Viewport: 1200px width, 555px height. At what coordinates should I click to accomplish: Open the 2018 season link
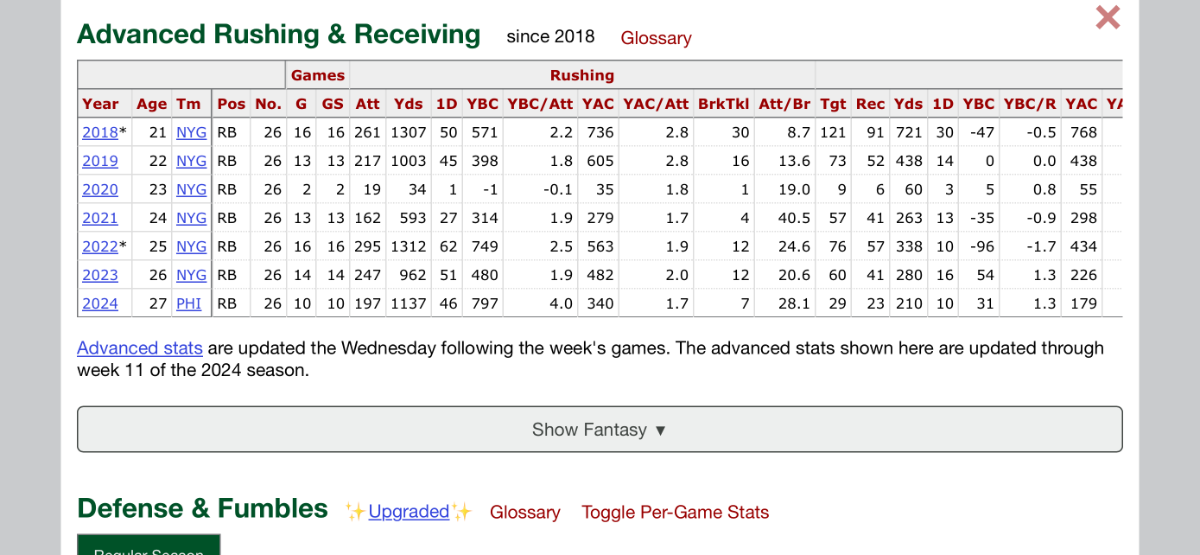coord(100,132)
